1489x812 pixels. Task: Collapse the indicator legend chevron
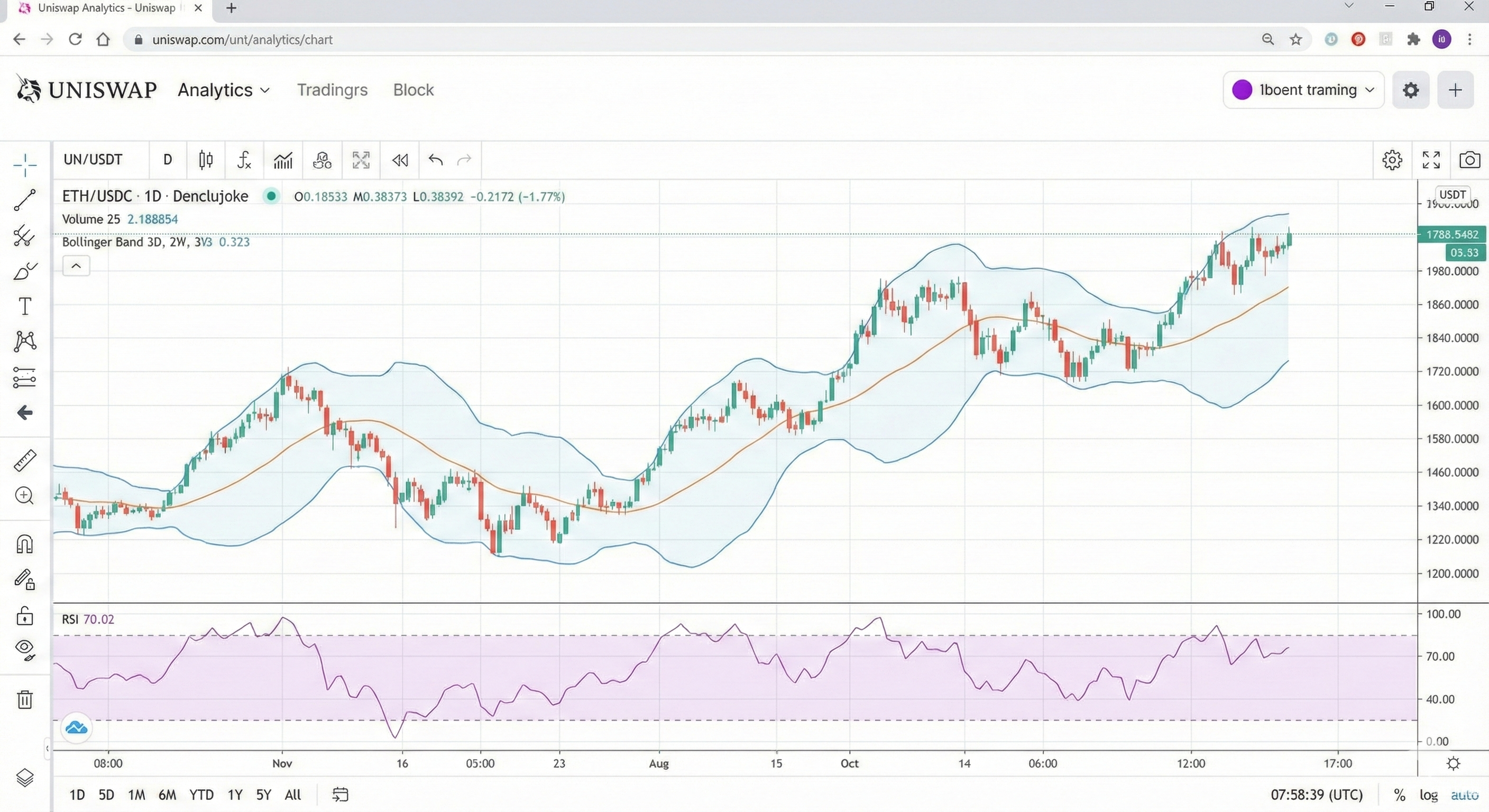pyautogui.click(x=76, y=266)
